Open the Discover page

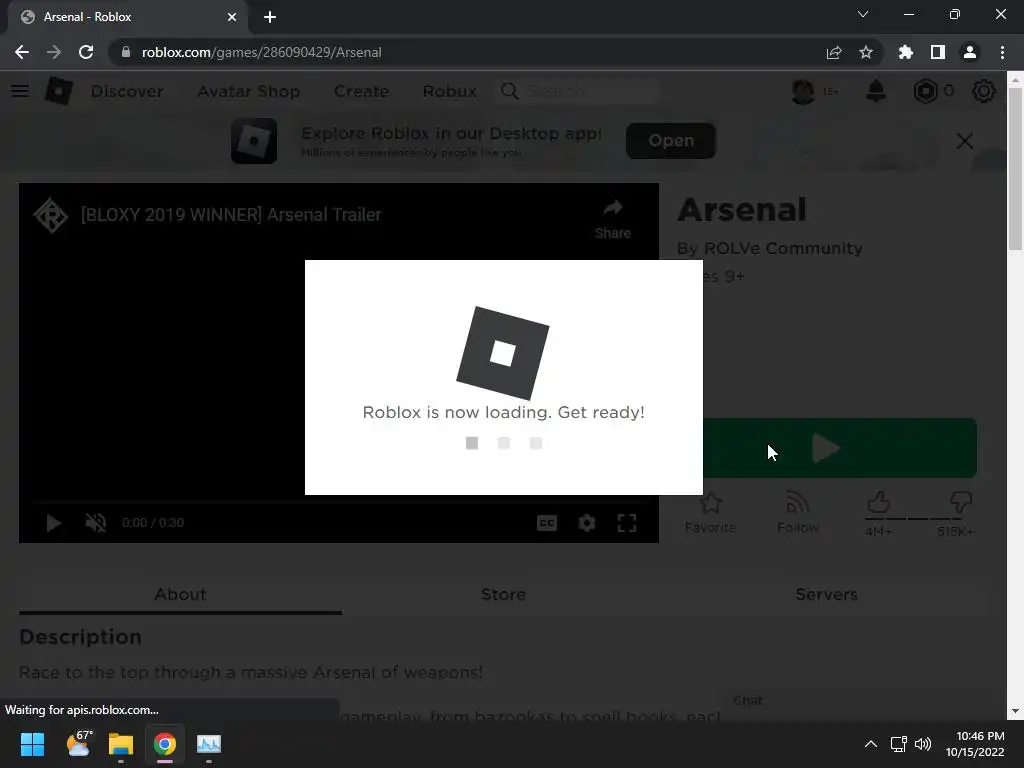[127, 91]
